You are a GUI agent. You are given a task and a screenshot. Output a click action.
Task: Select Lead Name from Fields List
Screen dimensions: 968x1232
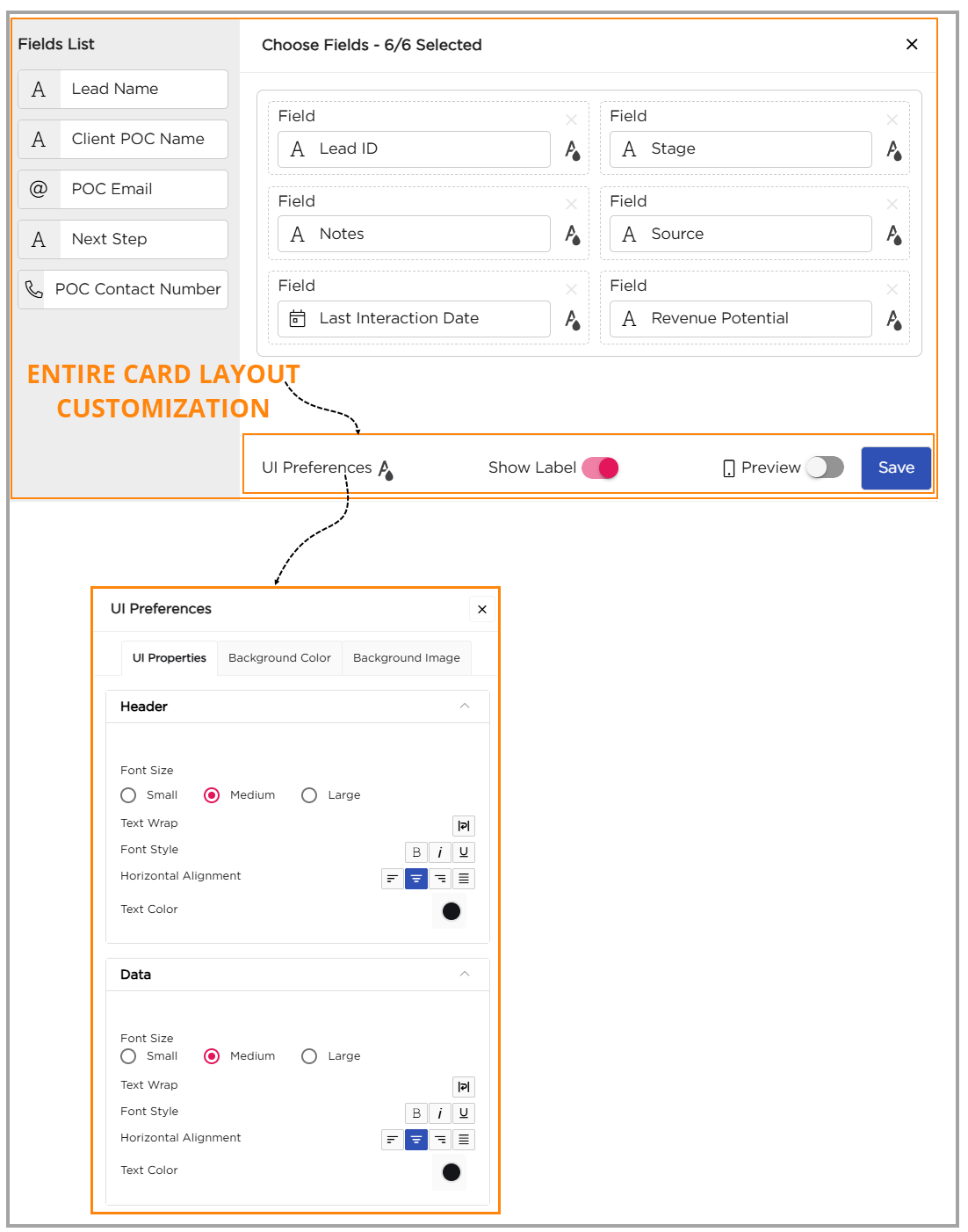pos(123,90)
